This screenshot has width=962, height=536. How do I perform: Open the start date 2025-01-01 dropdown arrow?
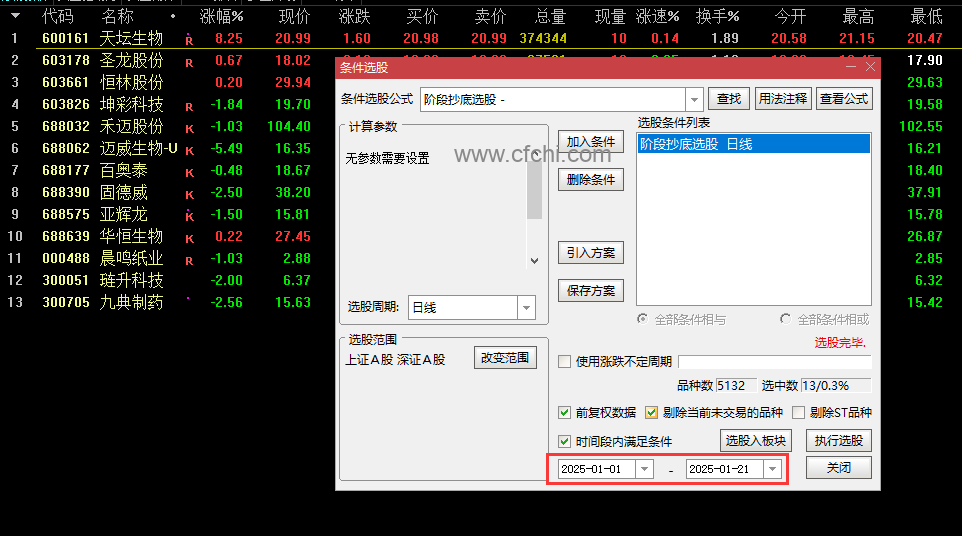pos(644,469)
